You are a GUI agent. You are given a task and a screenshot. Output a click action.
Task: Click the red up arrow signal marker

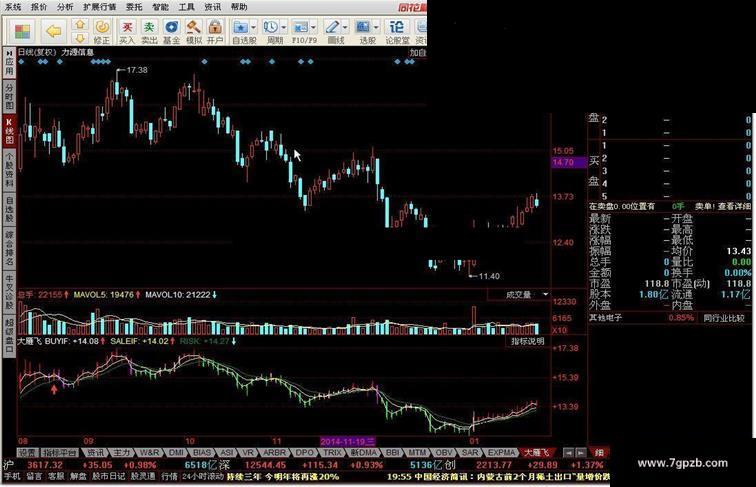54,389
